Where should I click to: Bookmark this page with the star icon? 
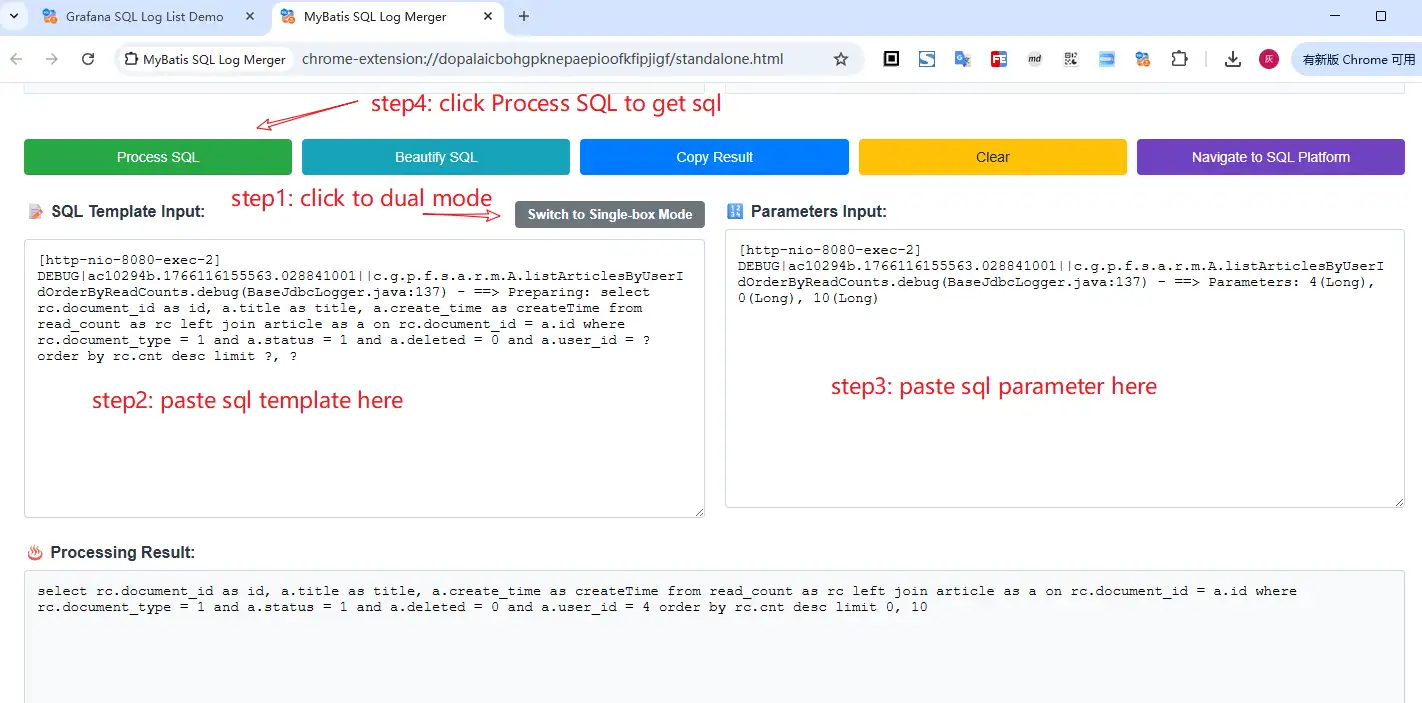click(841, 59)
